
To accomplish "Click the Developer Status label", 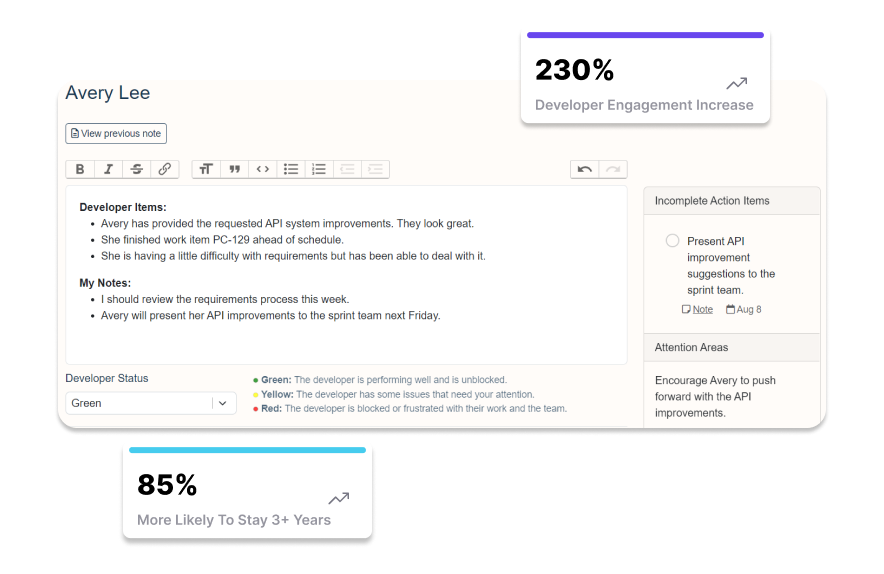I will pos(107,378).
